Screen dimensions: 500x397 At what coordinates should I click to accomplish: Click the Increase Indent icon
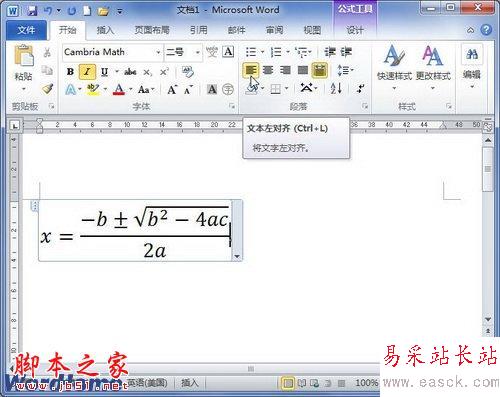(346, 52)
